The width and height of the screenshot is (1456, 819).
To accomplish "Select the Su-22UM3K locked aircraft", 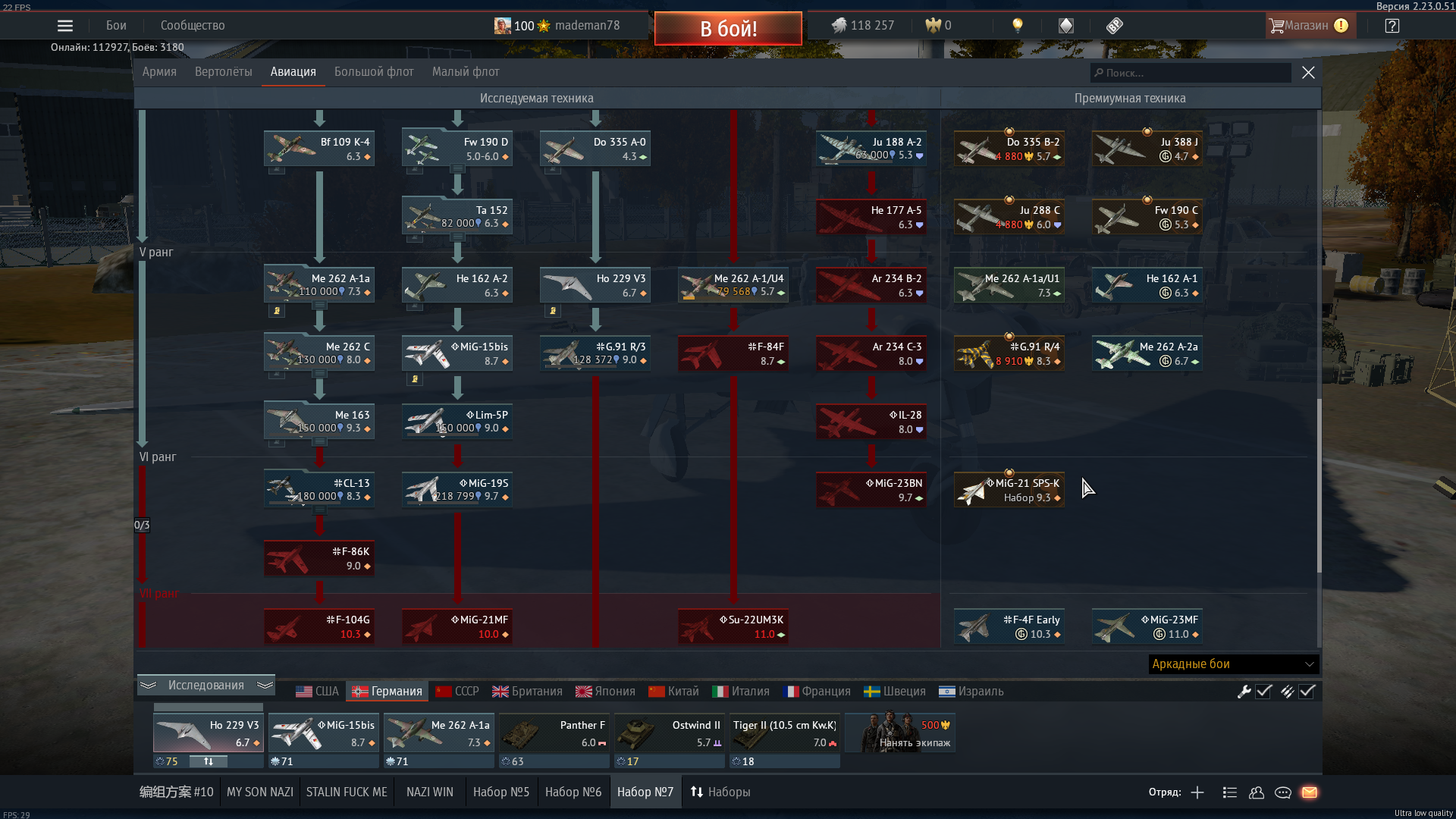I will 733,626.
